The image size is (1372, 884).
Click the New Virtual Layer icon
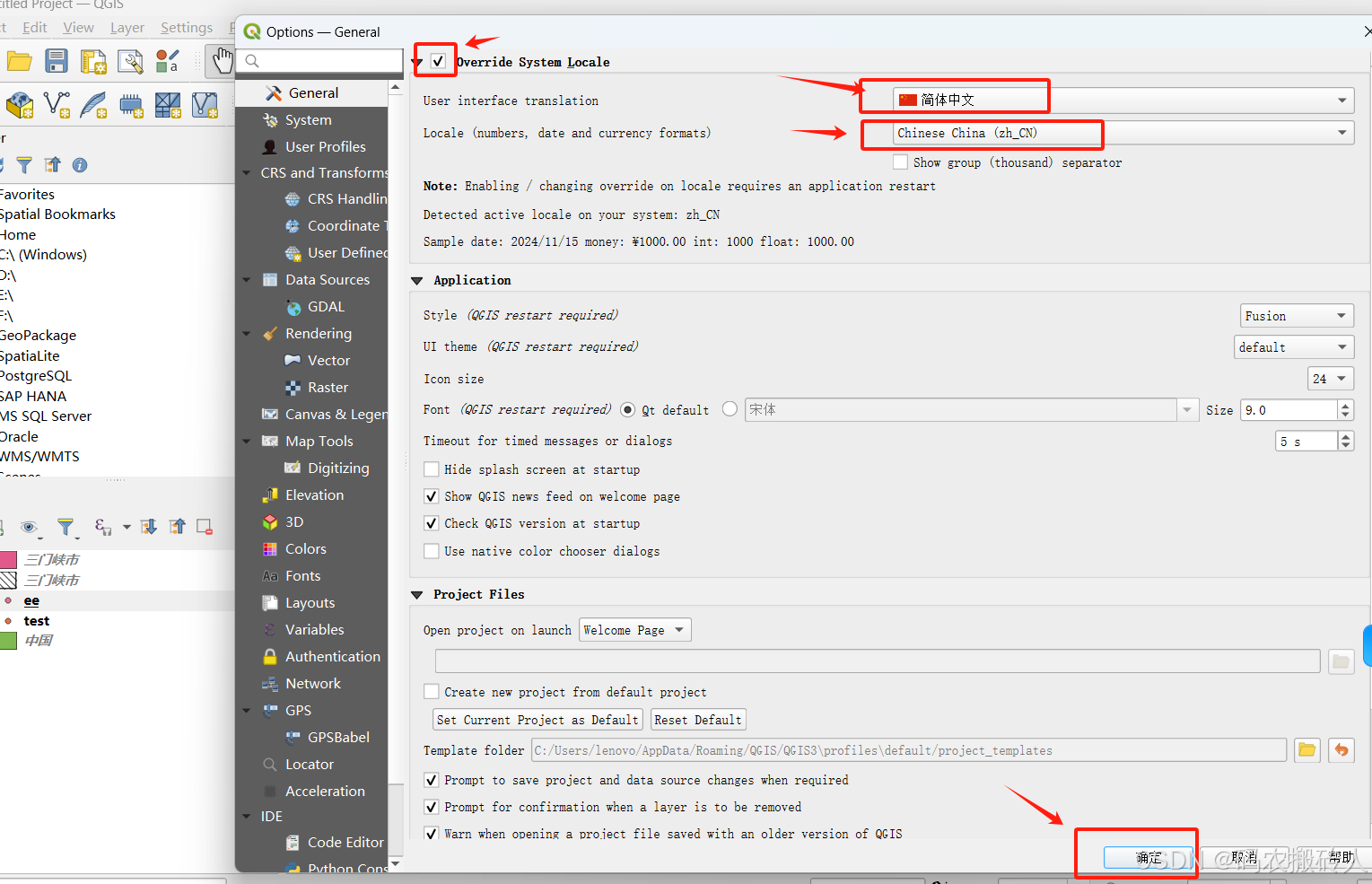(x=205, y=105)
